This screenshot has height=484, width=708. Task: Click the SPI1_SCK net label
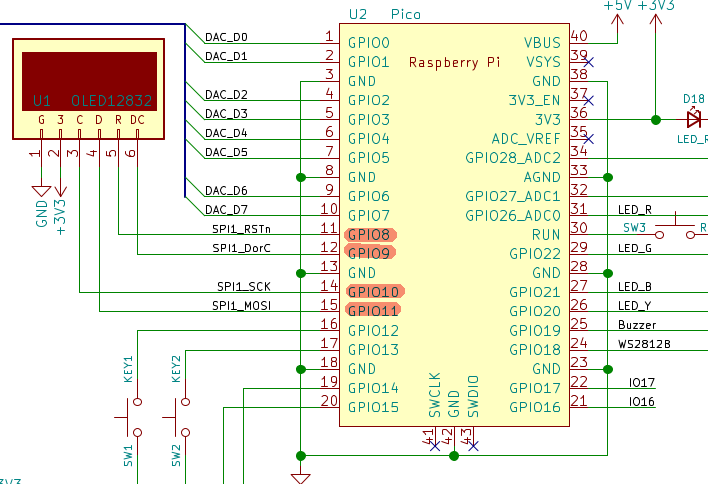pos(244,287)
